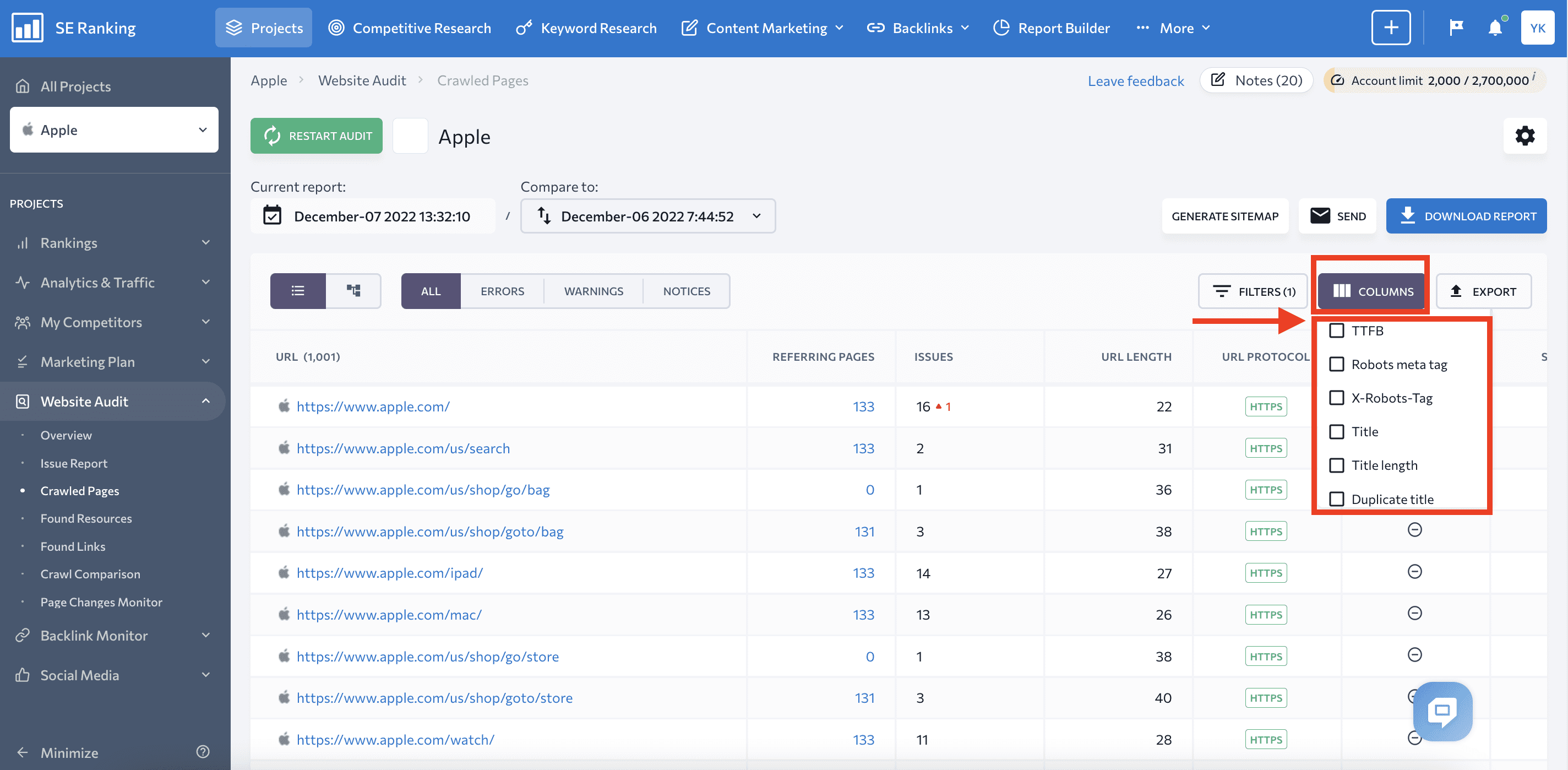Click the RESTART AUDIT button
Image resolution: width=1568 pixels, height=770 pixels.
317,135
